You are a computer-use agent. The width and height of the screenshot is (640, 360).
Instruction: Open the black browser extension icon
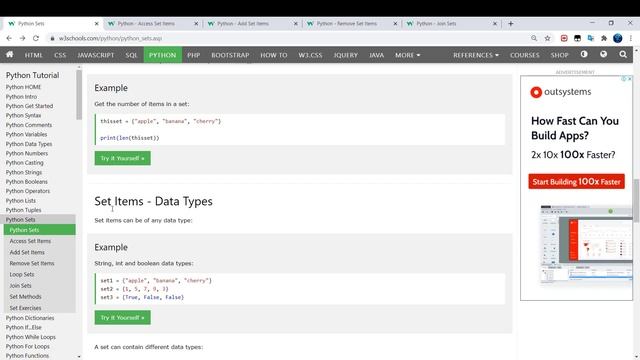click(577, 38)
